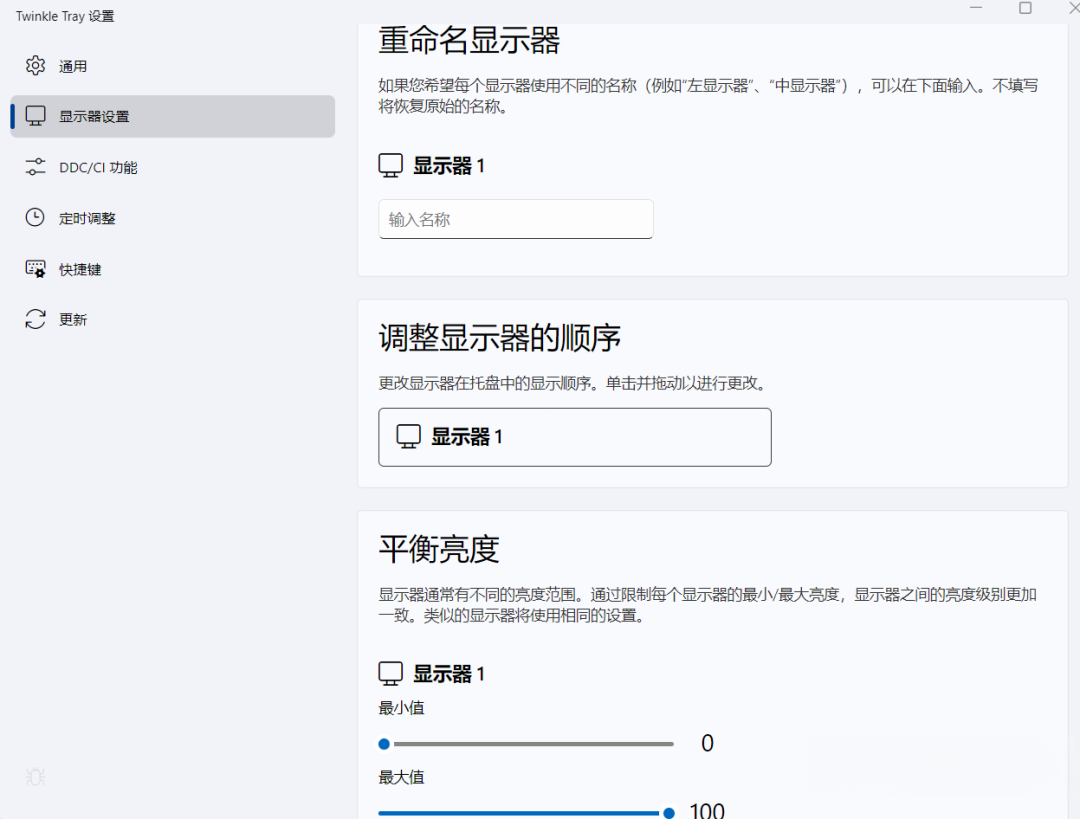The height and width of the screenshot is (819, 1080).
Task: Click the Twinkle Tray 设置 window title
Action: [x=65, y=16]
